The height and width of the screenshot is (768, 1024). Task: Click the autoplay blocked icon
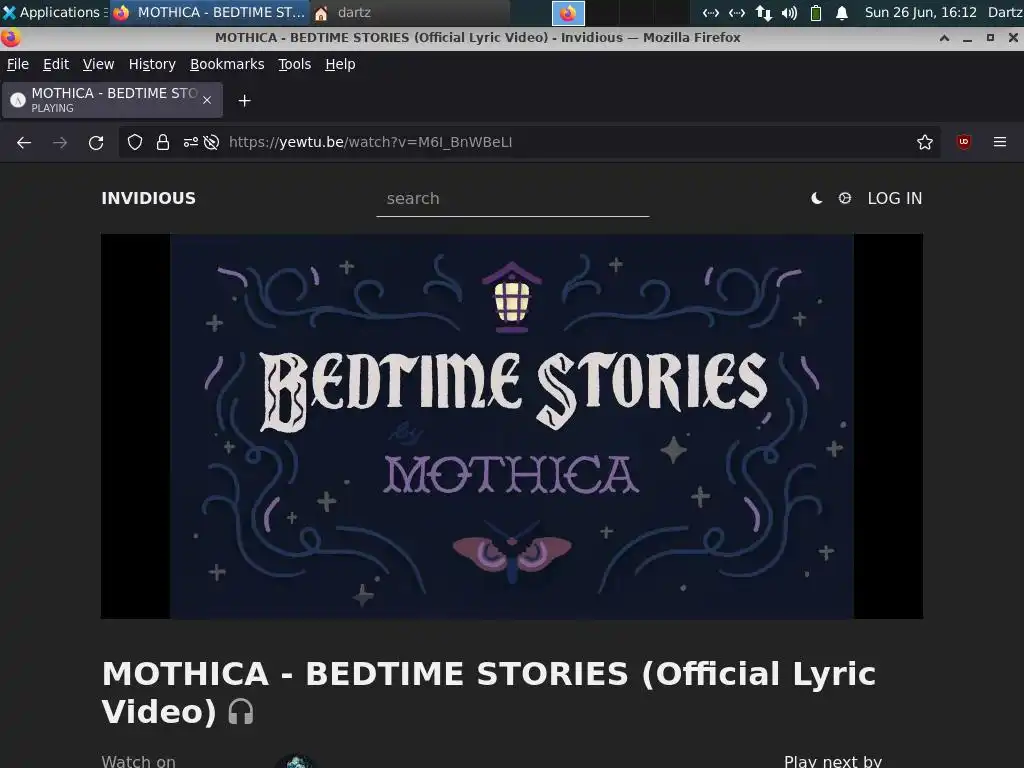click(211, 142)
